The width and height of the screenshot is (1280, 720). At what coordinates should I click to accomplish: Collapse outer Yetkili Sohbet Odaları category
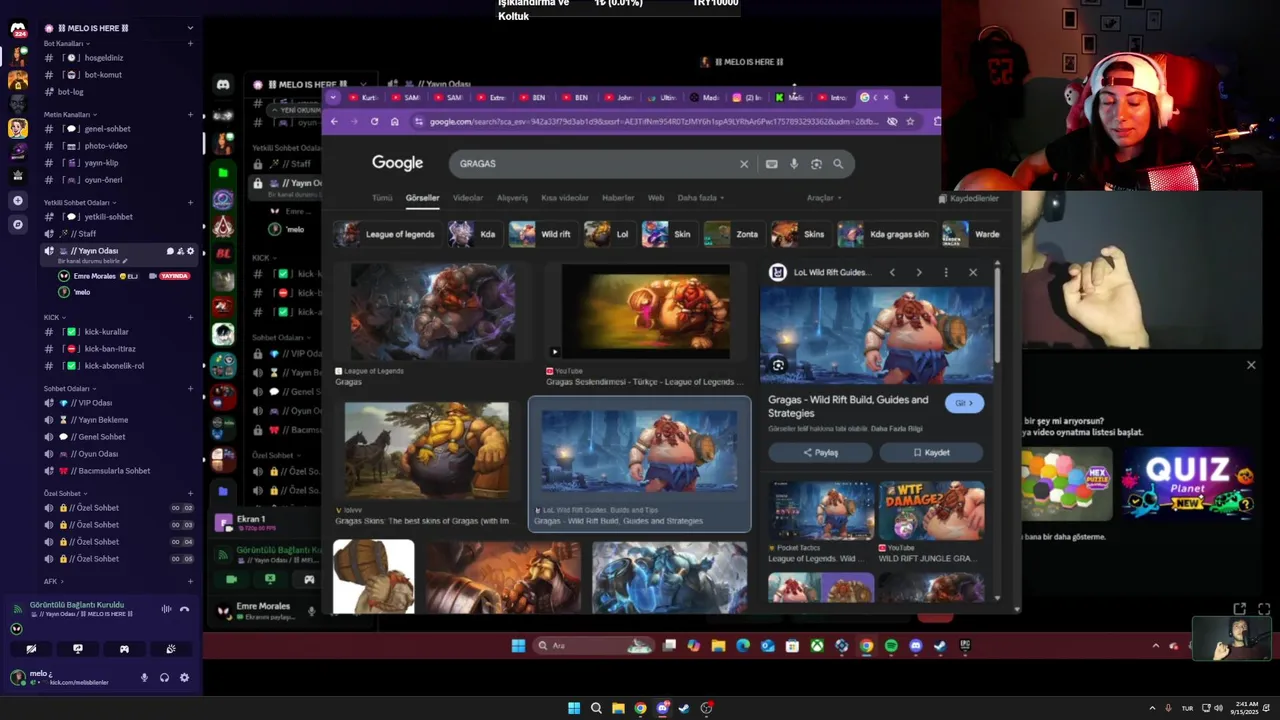[80, 203]
